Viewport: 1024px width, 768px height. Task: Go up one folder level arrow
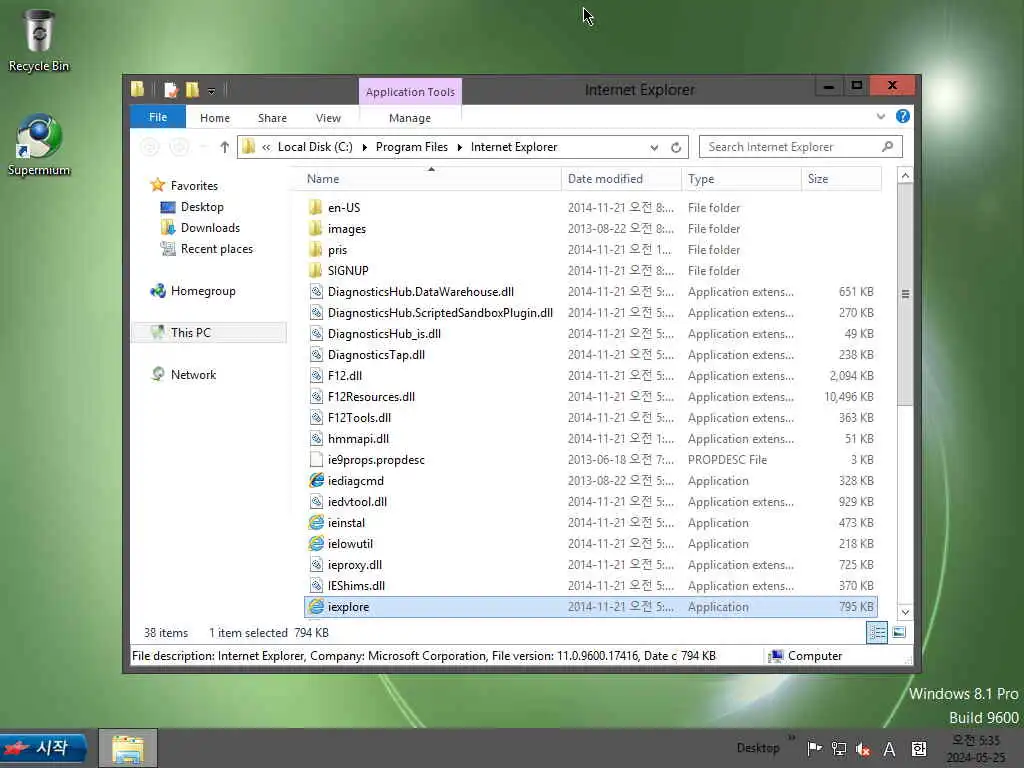click(x=224, y=147)
